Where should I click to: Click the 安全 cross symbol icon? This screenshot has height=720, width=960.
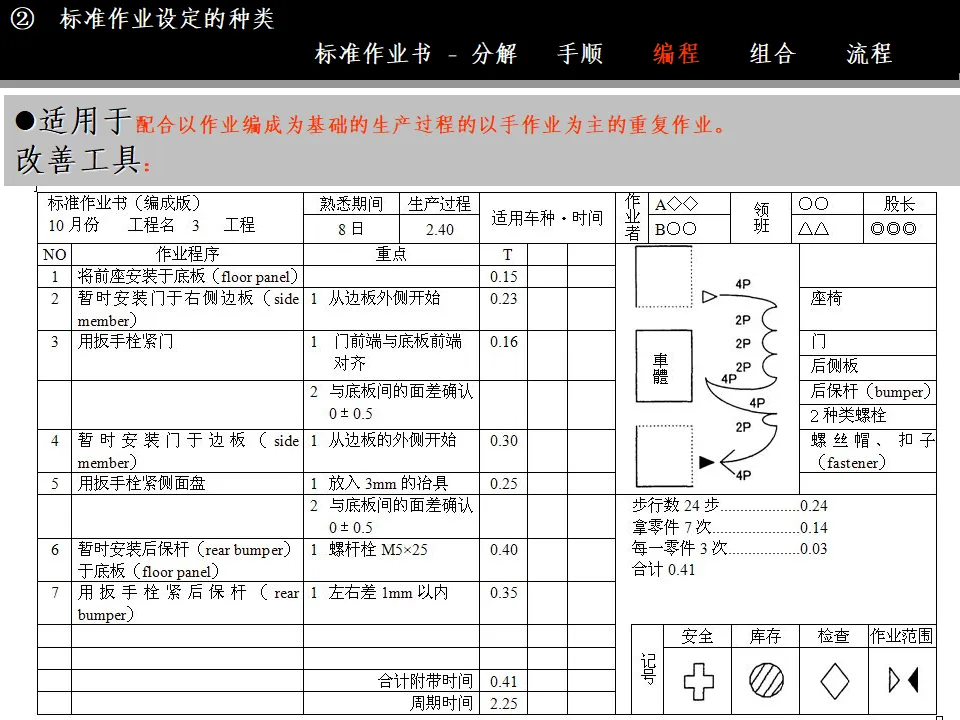point(698,681)
